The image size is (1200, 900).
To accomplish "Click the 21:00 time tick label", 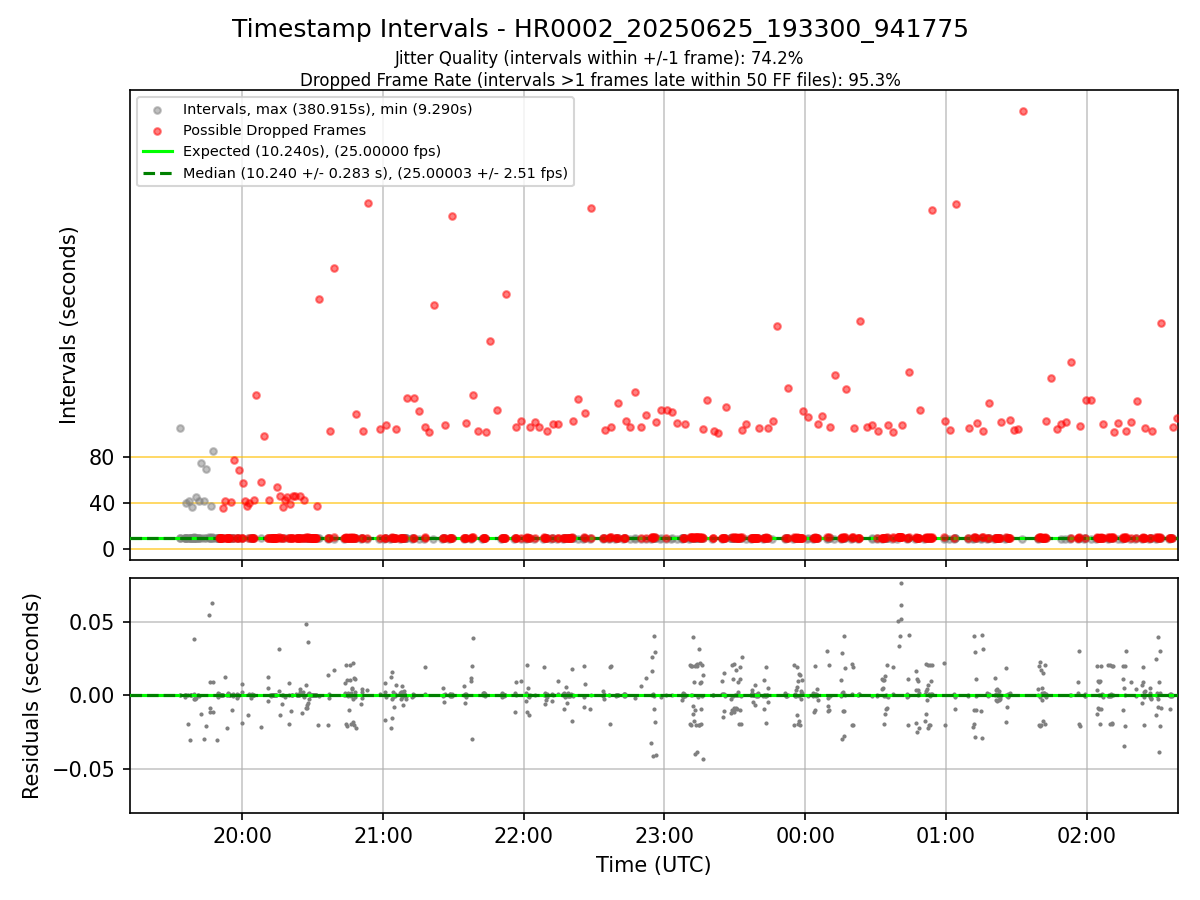I will [x=383, y=834].
